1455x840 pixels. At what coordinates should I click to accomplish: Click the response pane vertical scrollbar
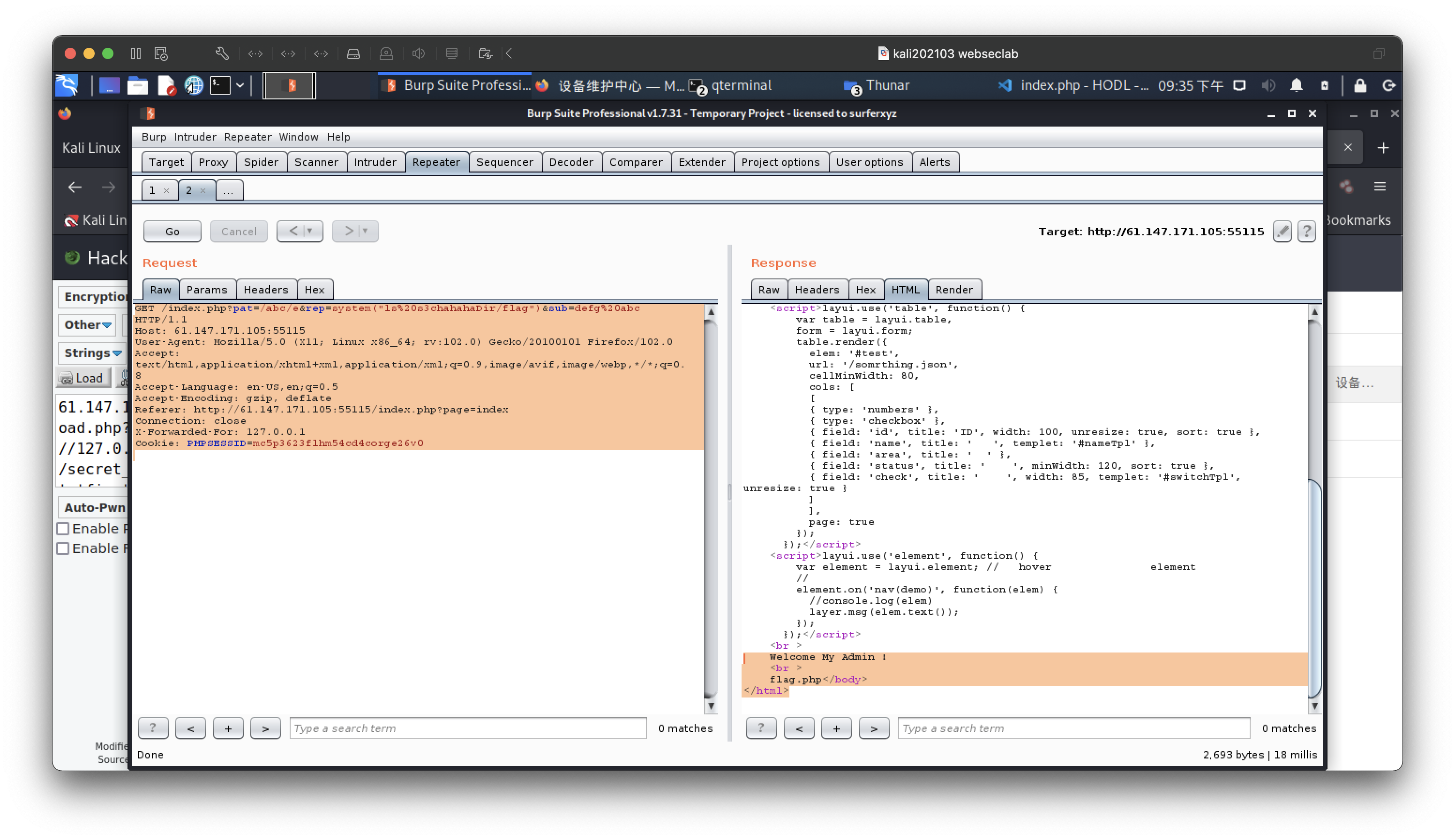[x=1314, y=509]
